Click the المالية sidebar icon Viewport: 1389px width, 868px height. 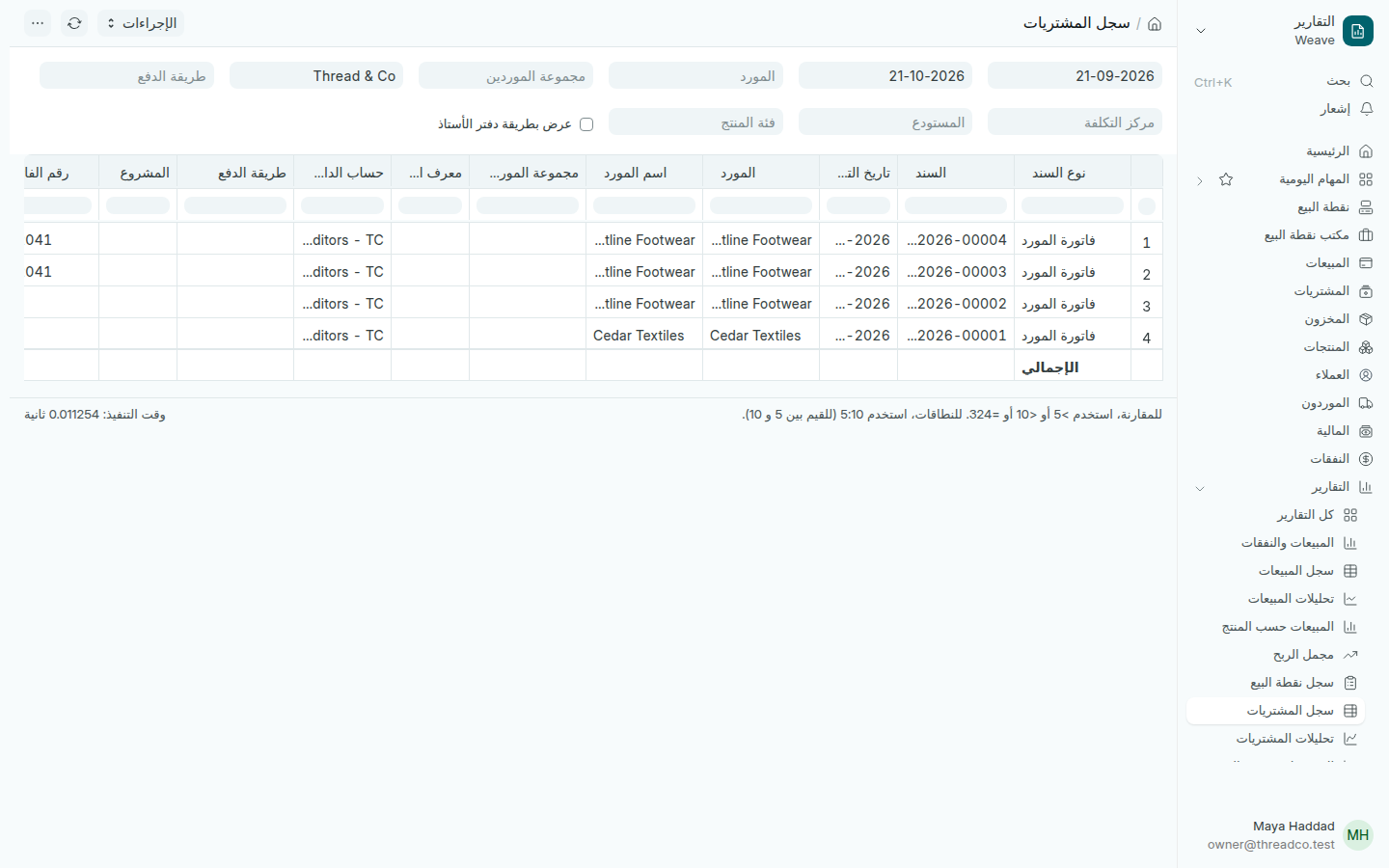1366,431
